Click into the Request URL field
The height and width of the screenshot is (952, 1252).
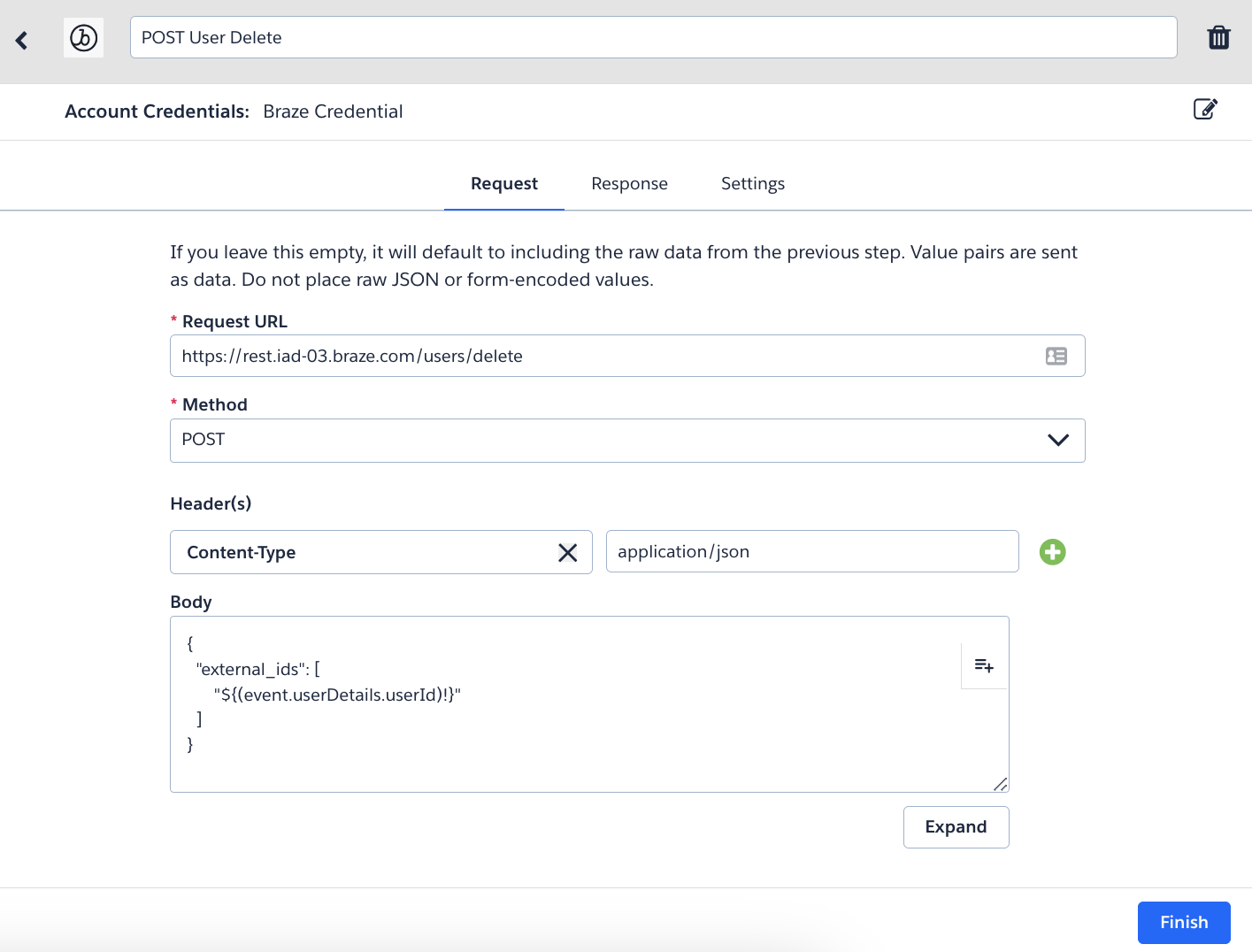click(602, 356)
